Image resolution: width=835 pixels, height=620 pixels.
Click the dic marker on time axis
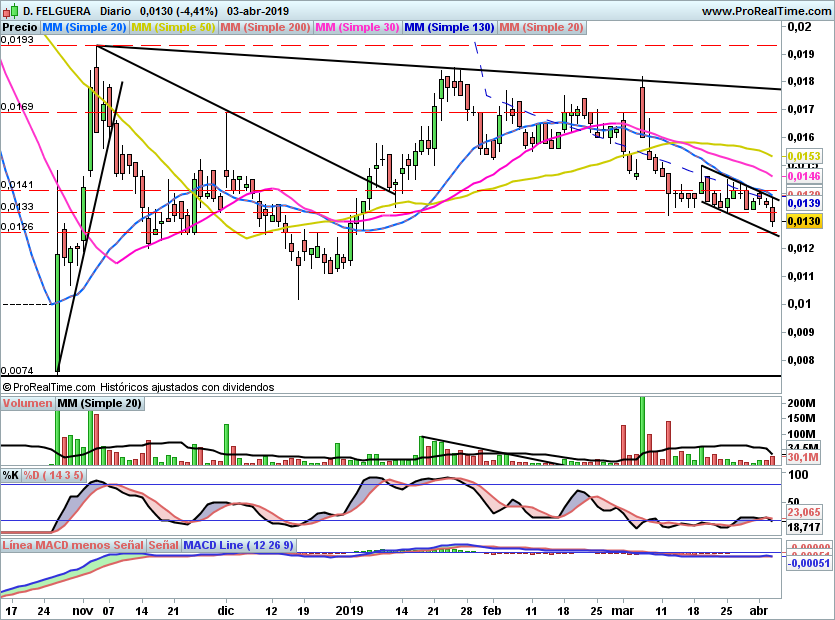pos(226,610)
